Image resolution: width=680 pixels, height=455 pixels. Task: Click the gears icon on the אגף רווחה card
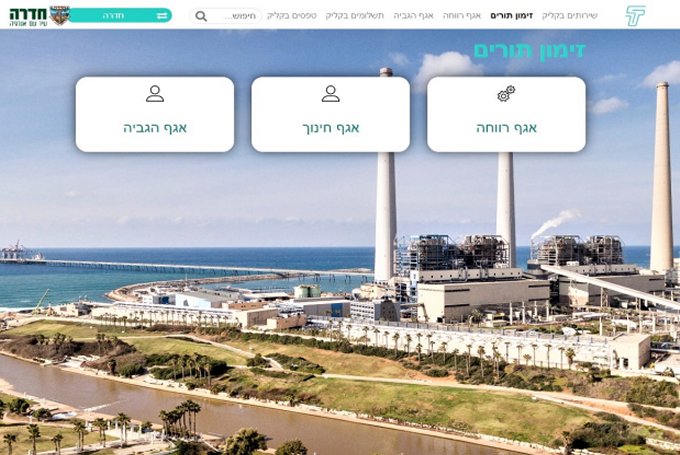click(506, 94)
